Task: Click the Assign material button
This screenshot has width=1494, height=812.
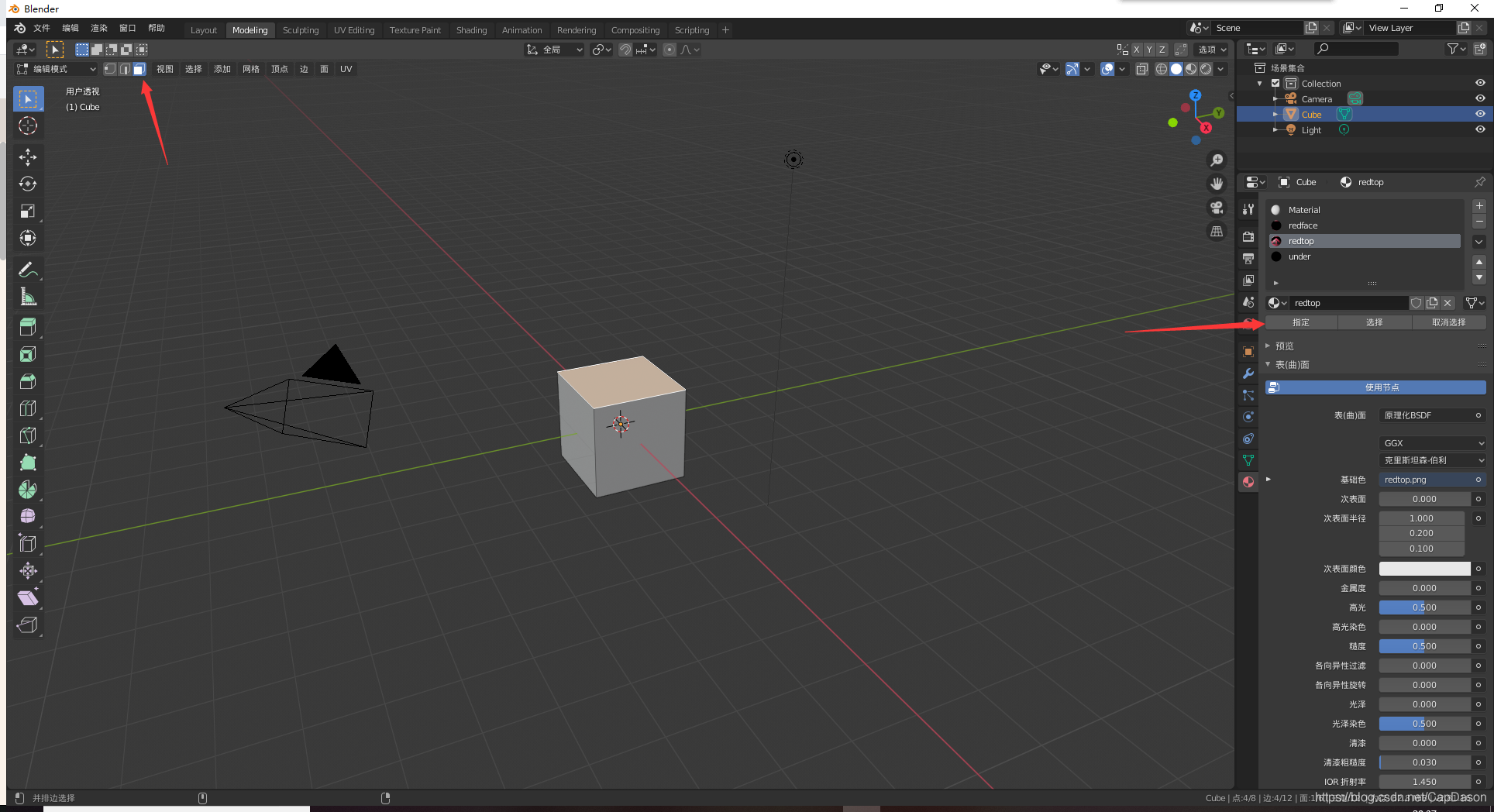Action: click(x=1301, y=322)
